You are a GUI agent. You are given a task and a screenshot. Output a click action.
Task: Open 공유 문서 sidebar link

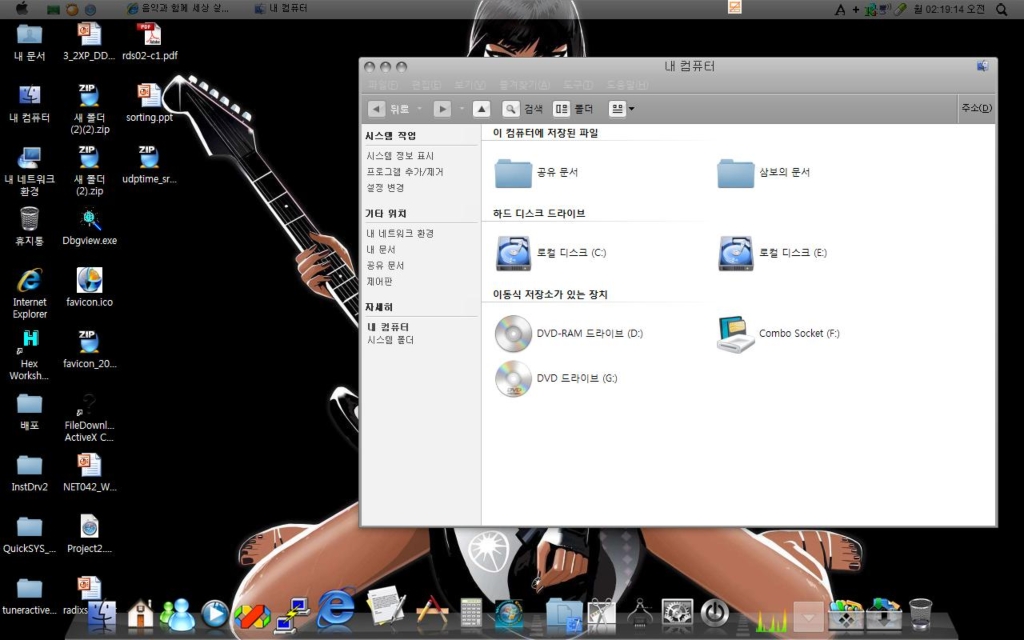tap(385, 265)
